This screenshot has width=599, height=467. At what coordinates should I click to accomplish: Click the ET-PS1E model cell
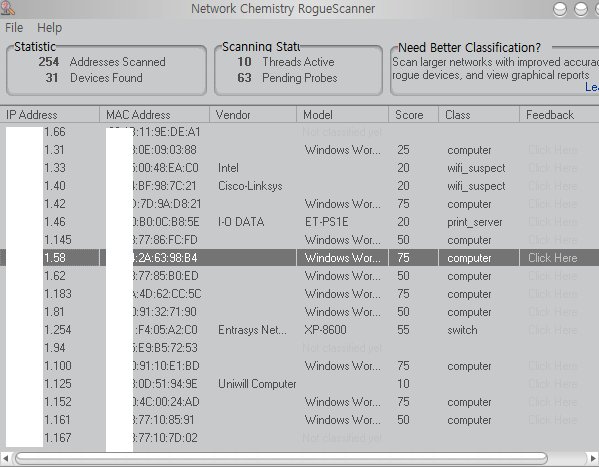326,222
